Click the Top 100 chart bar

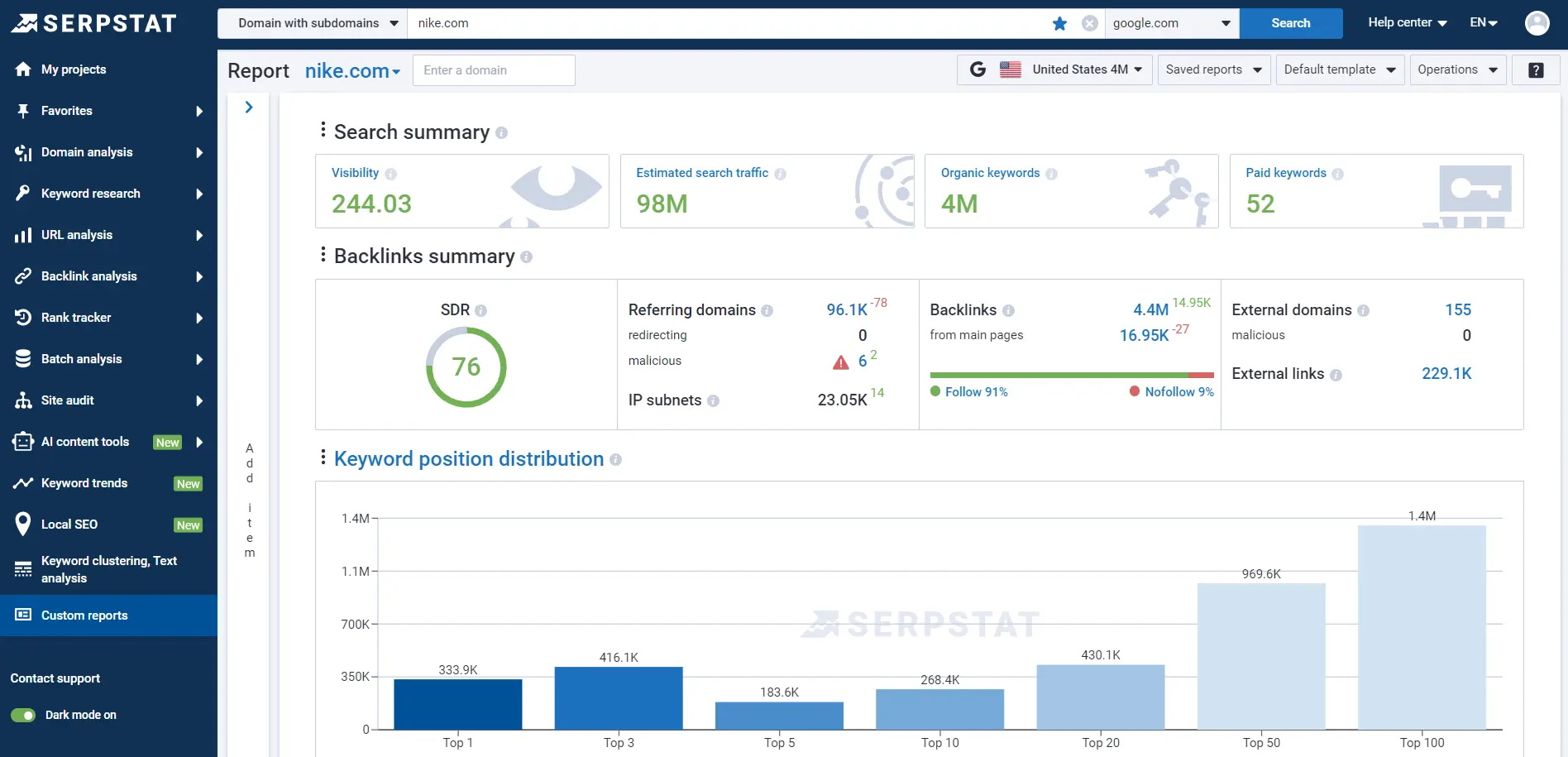1422,627
